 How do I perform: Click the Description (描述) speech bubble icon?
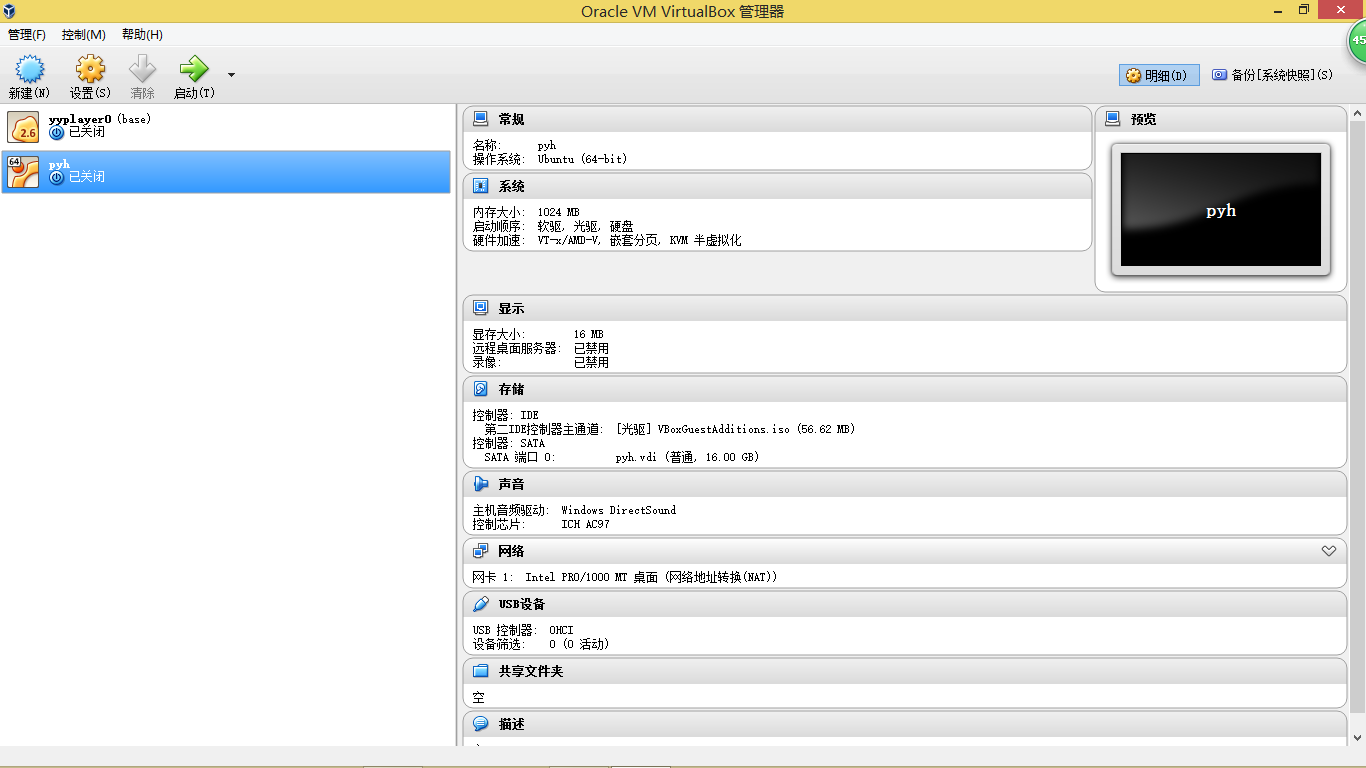pos(481,724)
